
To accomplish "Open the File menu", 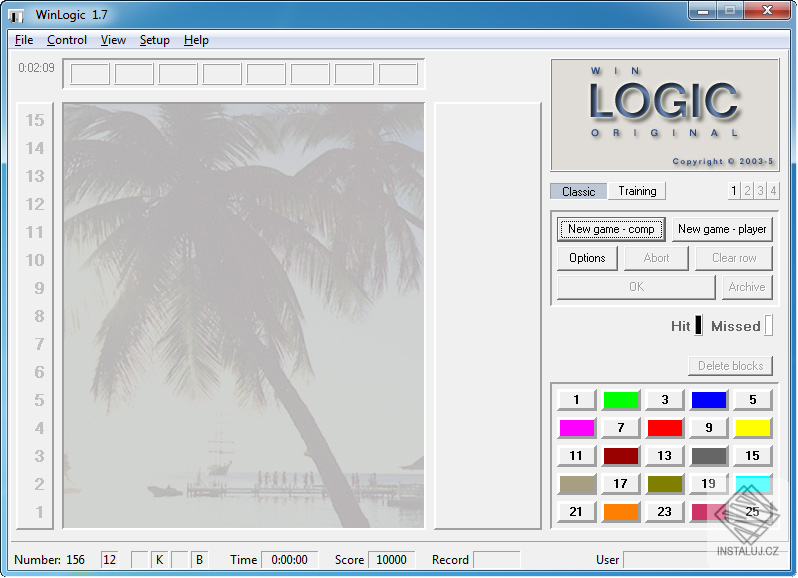I will point(24,40).
